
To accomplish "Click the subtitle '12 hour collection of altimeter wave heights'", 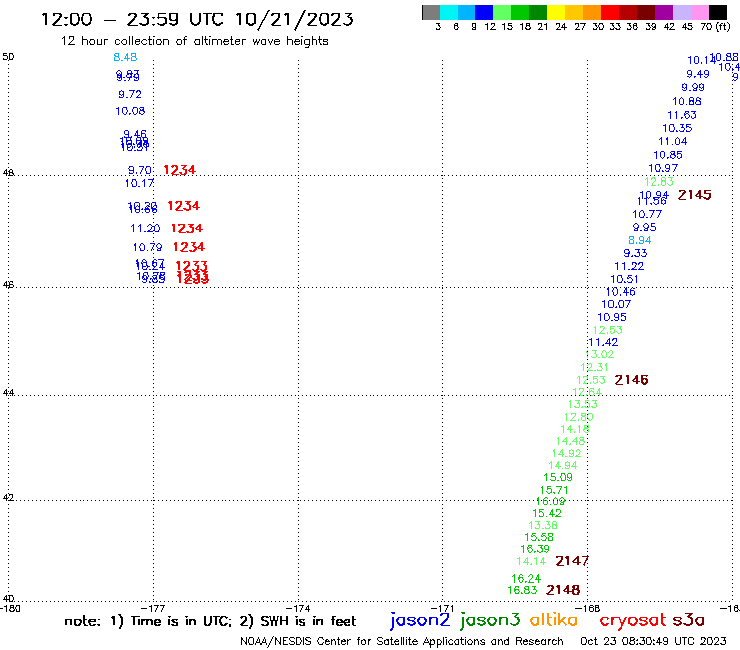I will (x=194, y=41).
